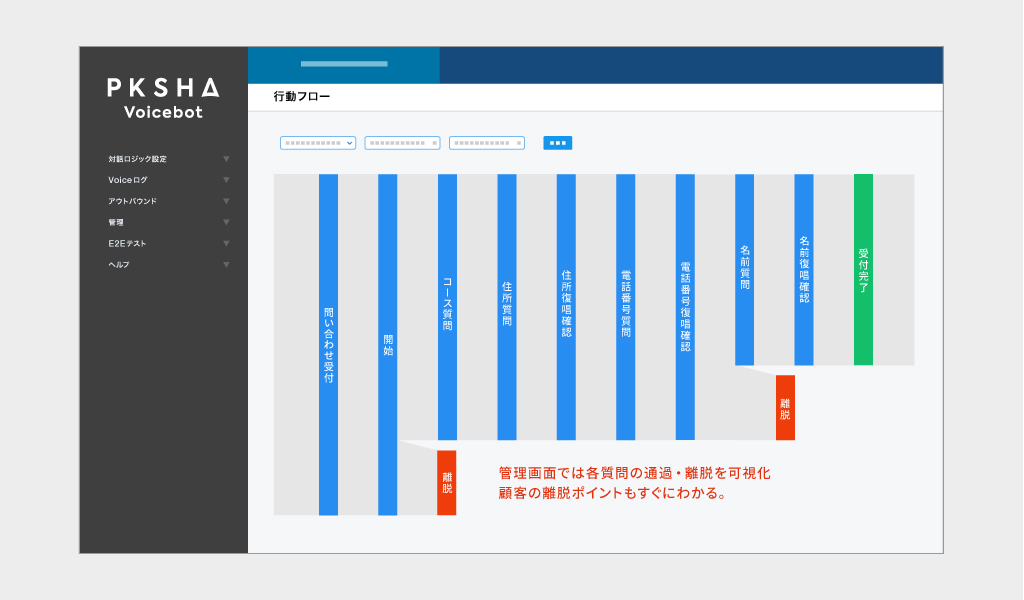The width and height of the screenshot is (1024, 600).
Task: Open the 管理 sidebar menu item
Action: click(x=116, y=222)
